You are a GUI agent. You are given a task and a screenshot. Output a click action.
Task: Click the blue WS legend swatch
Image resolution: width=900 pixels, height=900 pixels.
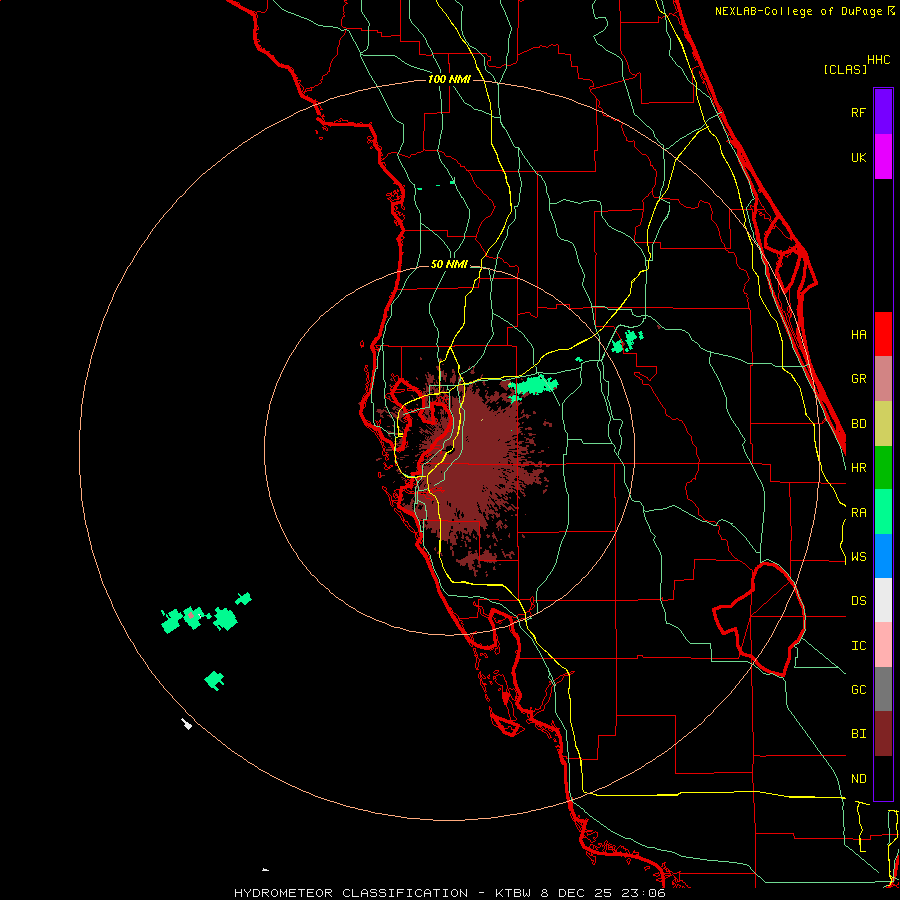[883, 556]
